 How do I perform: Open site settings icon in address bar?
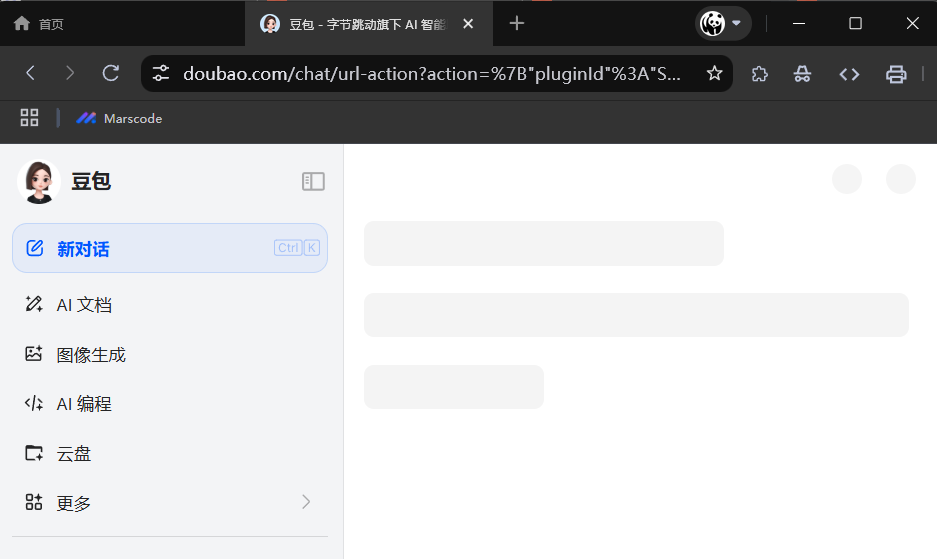coord(161,74)
